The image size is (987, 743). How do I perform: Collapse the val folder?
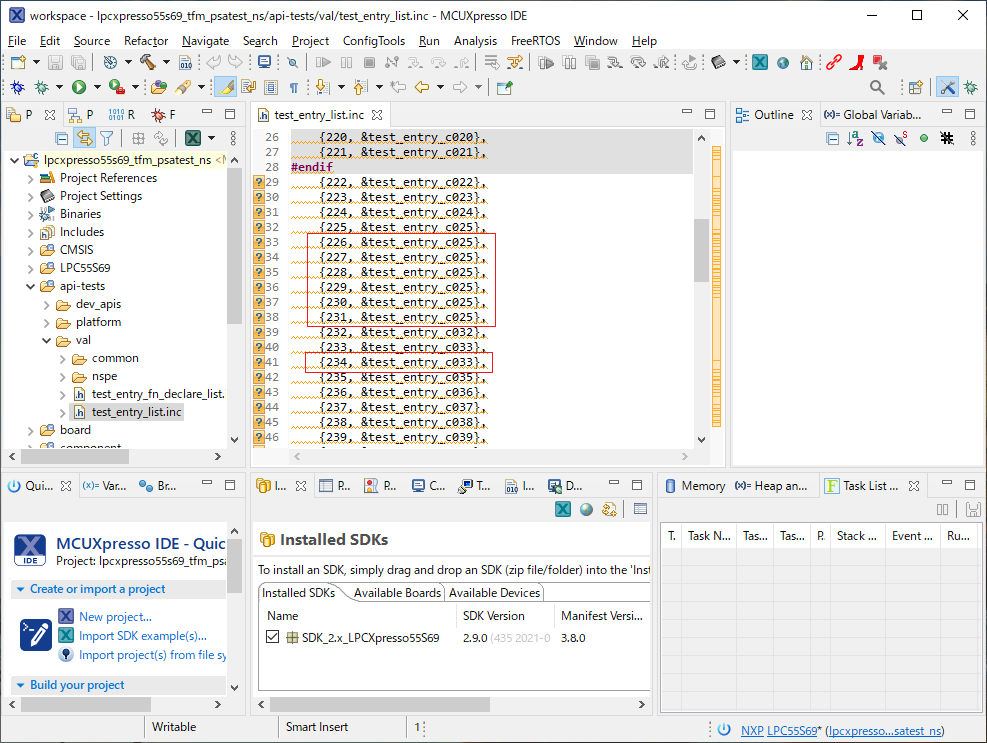coord(46,340)
